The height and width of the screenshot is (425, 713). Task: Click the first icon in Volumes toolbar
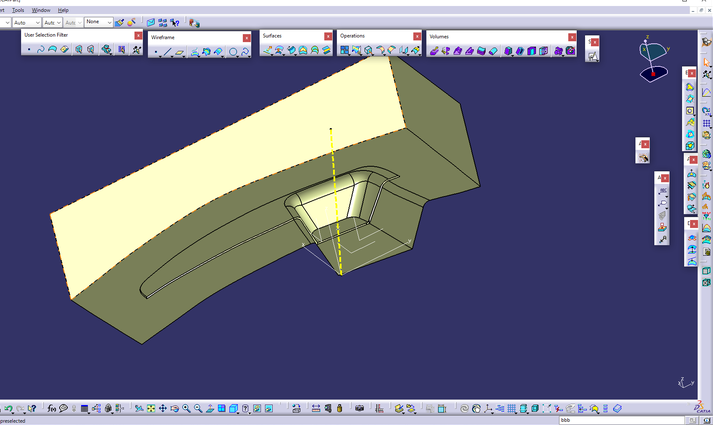[434, 51]
